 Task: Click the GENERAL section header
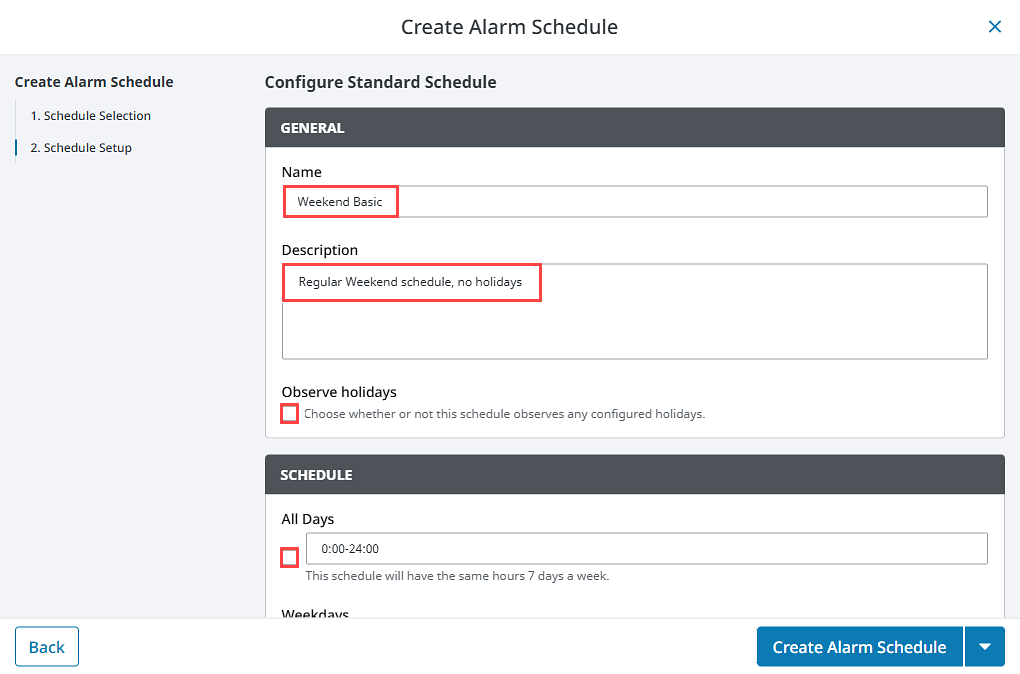point(635,128)
